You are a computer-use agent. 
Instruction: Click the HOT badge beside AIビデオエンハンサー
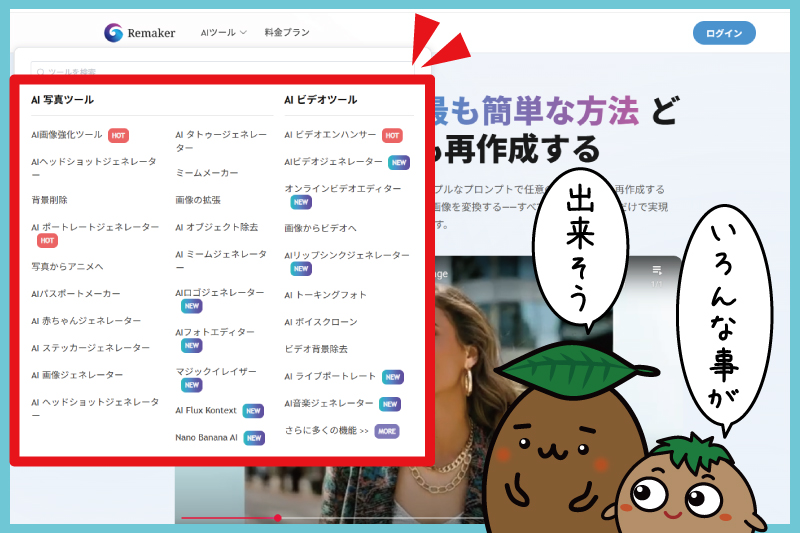pyautogui.click(x=392, y=135)
